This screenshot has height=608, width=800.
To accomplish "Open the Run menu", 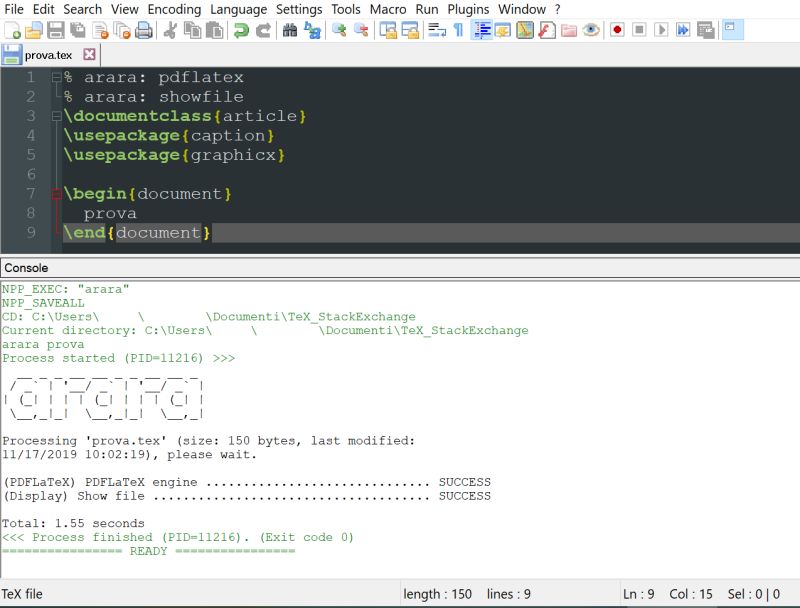I will click(x=427, y=9).
